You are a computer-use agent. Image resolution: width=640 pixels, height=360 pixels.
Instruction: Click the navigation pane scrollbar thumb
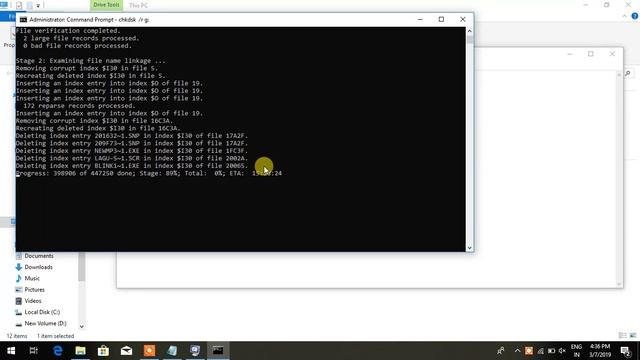[x=82, y=267]
